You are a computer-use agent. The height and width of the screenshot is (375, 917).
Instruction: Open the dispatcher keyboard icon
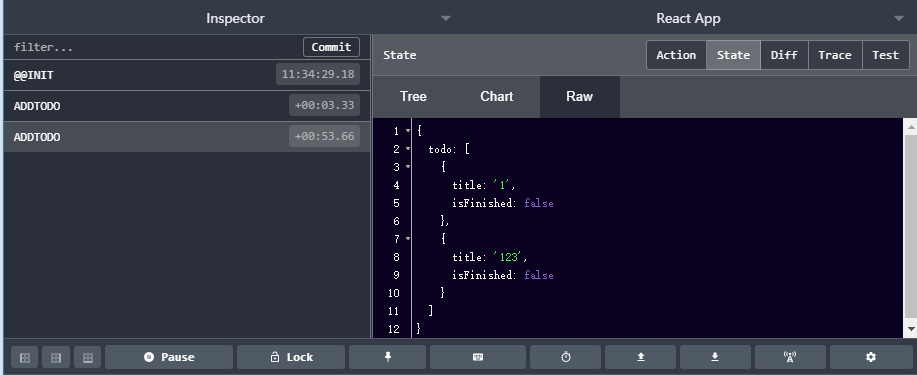point(477,357)
